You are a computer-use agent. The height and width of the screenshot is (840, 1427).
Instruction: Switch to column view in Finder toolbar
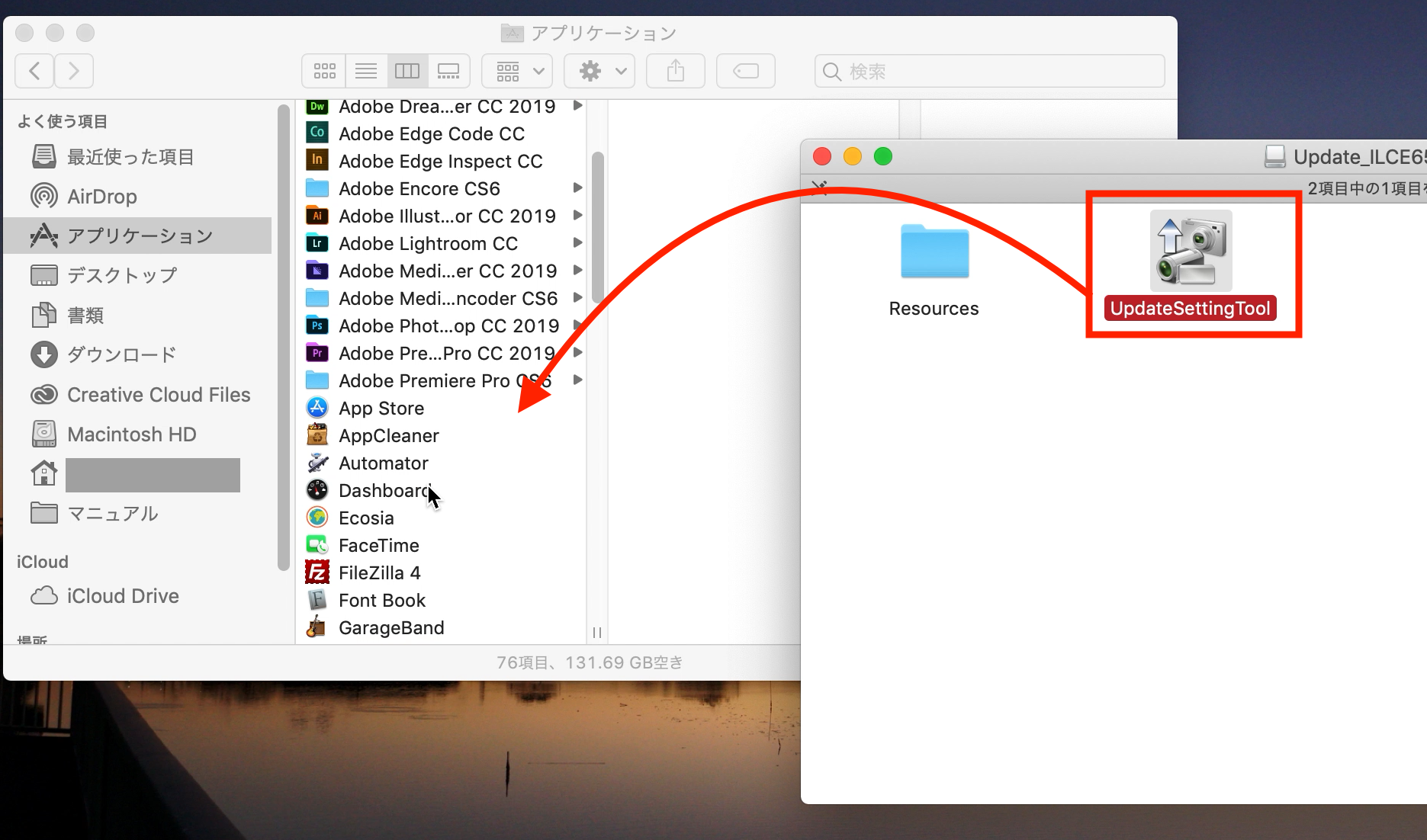pyautogui.click(x=407, y=71)
